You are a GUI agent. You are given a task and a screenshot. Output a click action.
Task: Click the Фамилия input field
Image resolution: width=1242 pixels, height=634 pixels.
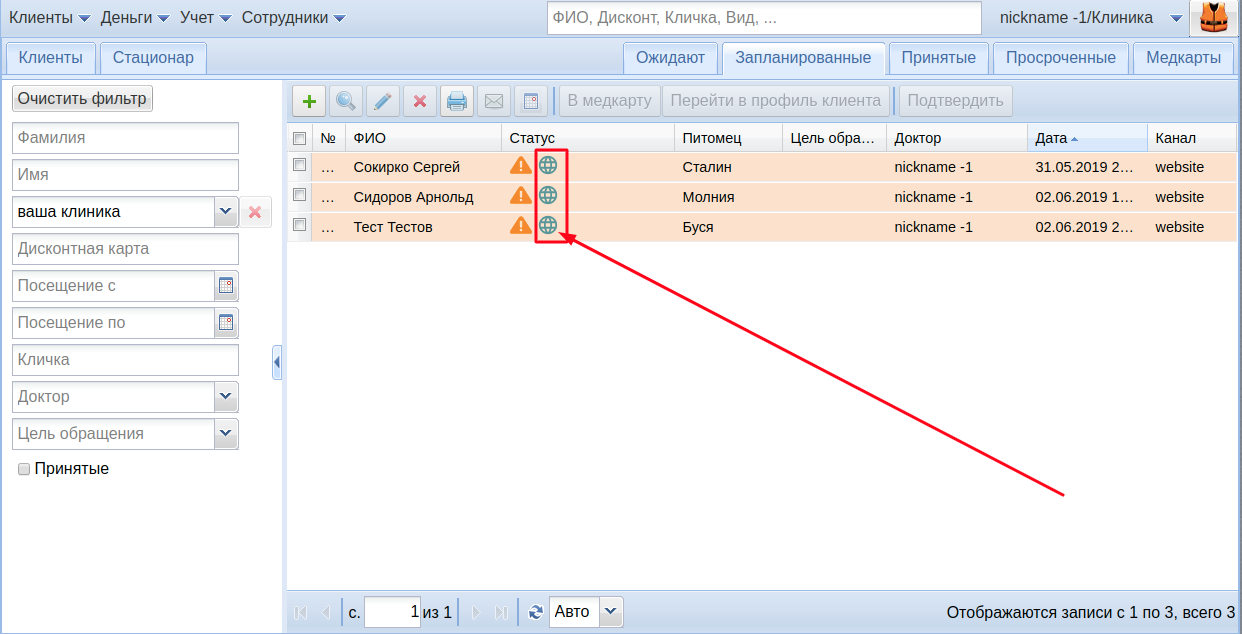125,138
